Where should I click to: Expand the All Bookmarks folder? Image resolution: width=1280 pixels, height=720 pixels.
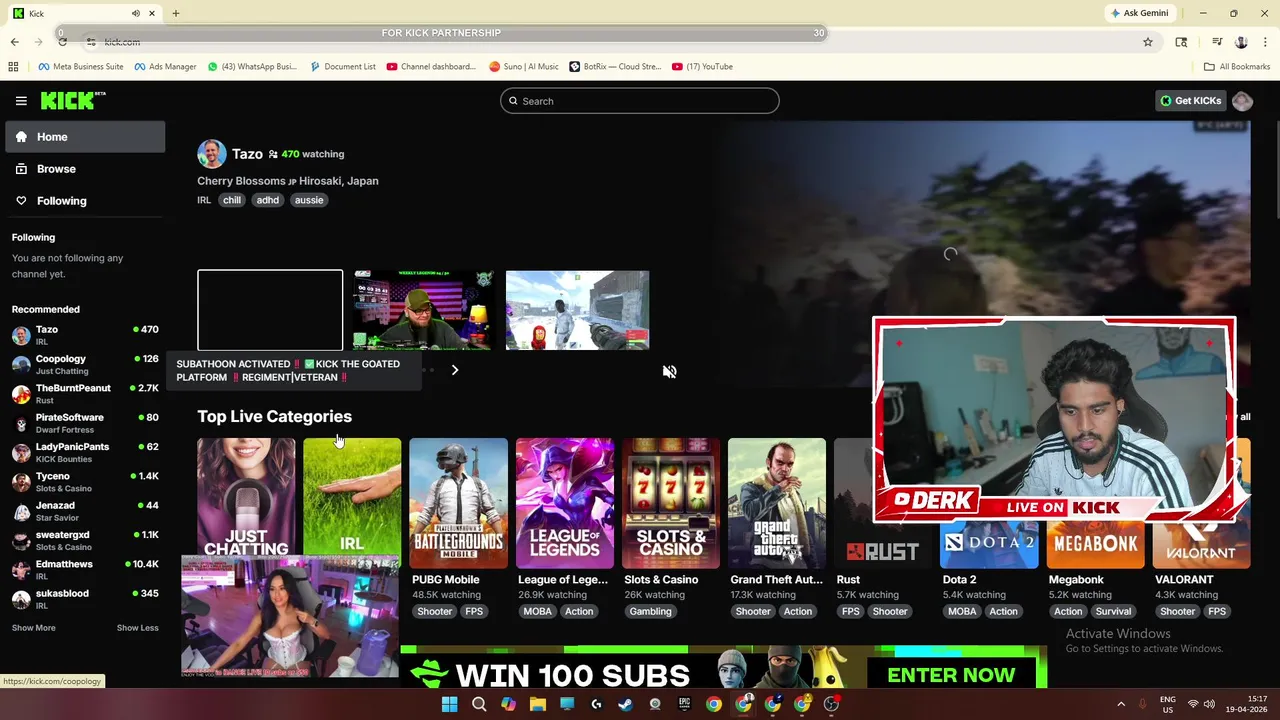click(1237, 67)
